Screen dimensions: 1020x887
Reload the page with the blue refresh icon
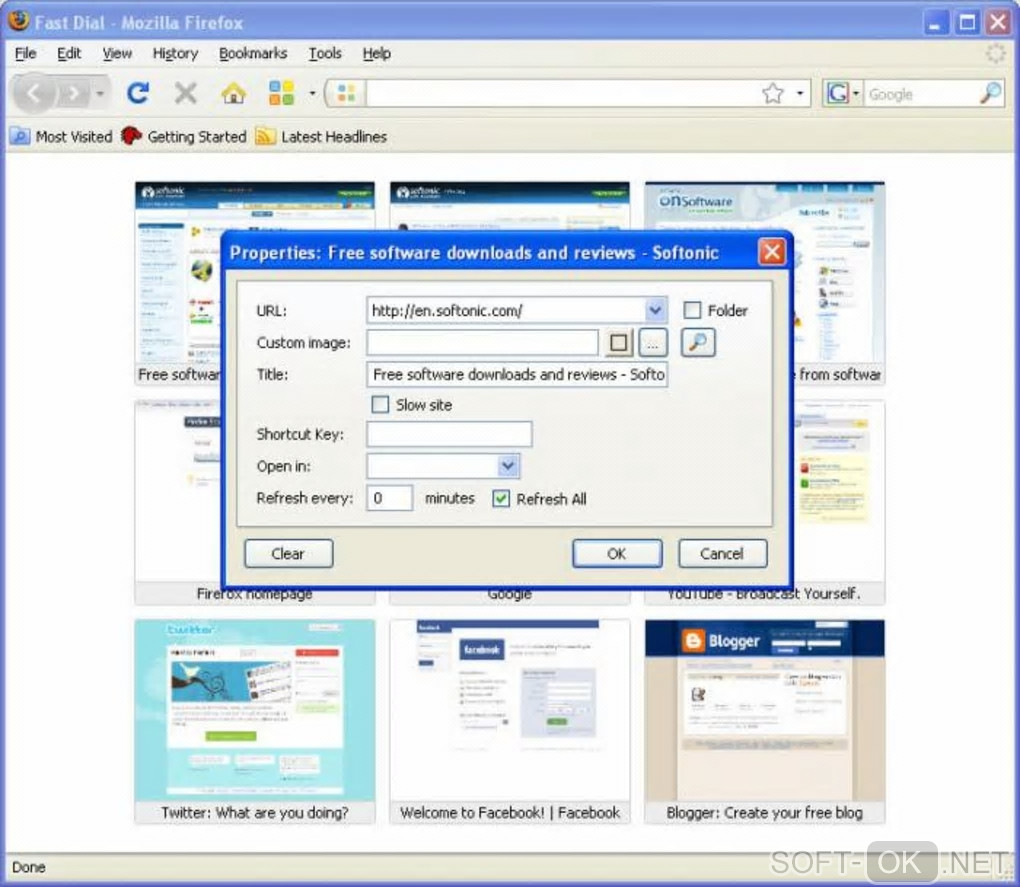(x=138, y=93)
